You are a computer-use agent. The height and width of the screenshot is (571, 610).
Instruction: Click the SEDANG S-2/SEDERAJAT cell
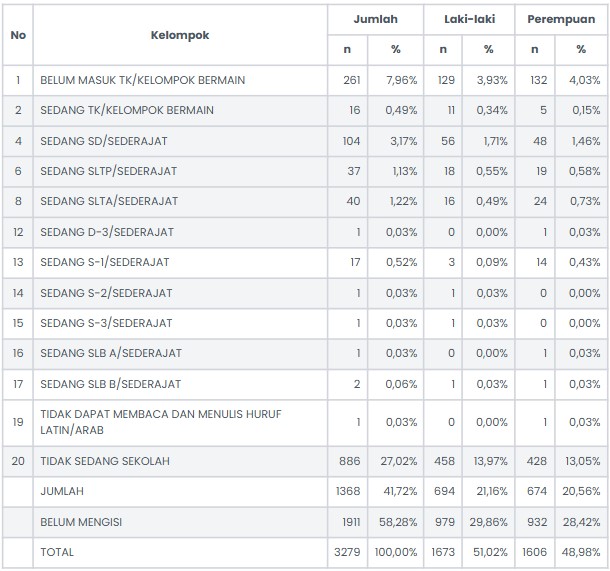point(180,293)
